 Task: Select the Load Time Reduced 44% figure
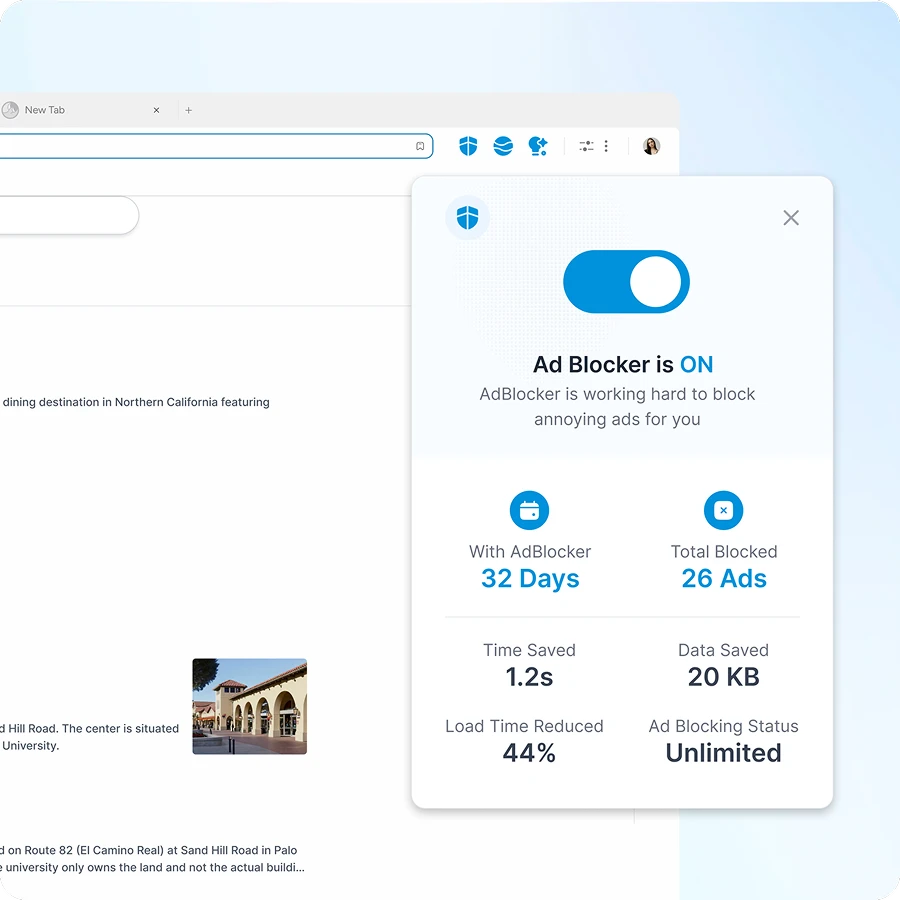[x=529, y=753]
